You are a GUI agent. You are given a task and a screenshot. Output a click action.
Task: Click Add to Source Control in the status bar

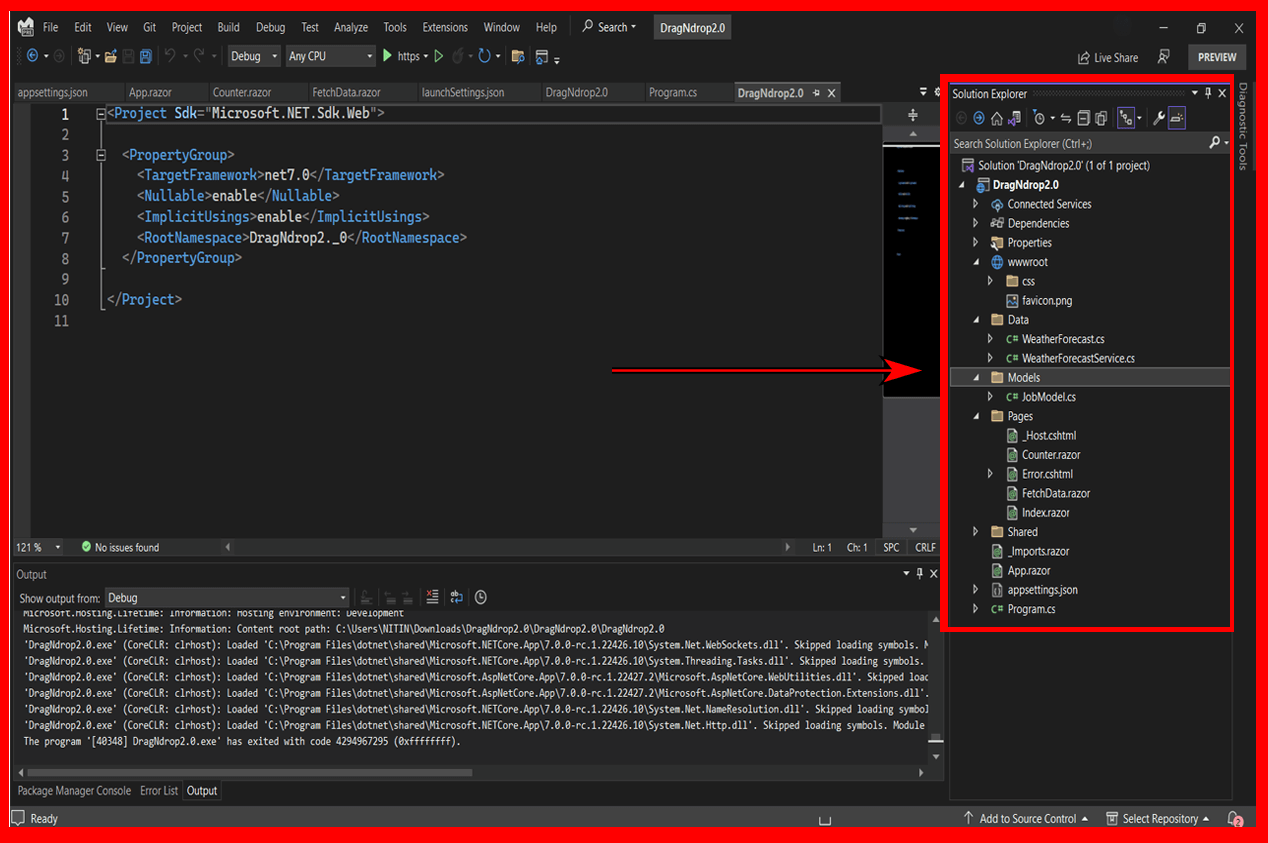1028,818
